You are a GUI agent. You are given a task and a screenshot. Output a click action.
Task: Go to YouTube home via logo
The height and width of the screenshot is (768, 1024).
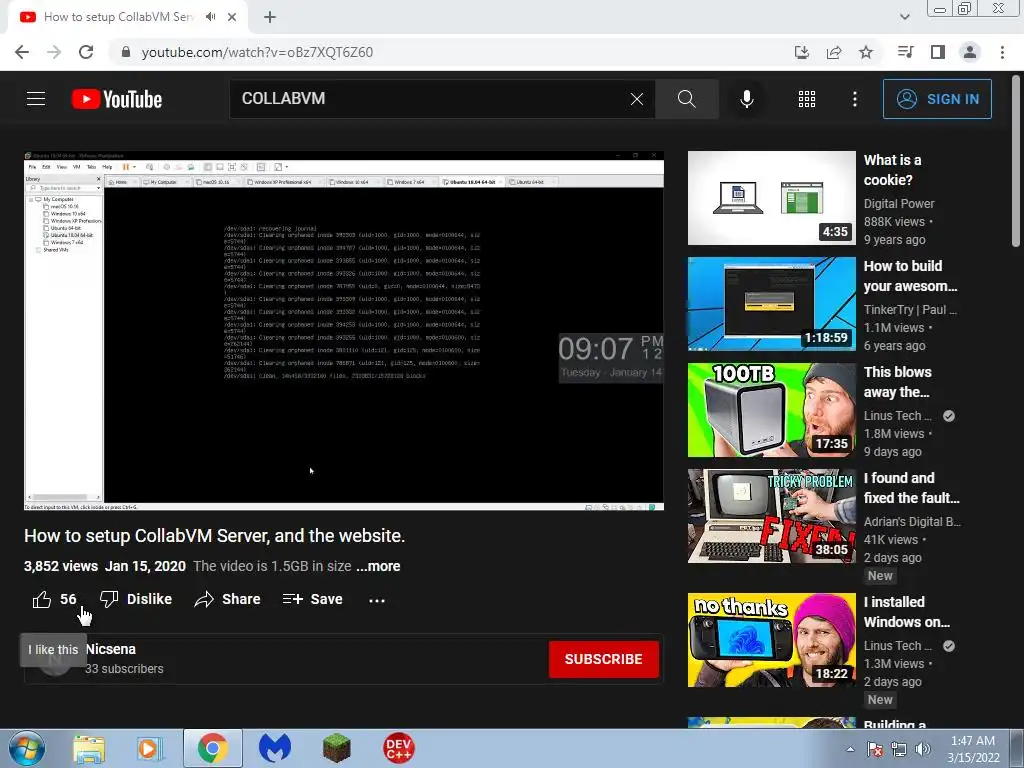[117, 99]
